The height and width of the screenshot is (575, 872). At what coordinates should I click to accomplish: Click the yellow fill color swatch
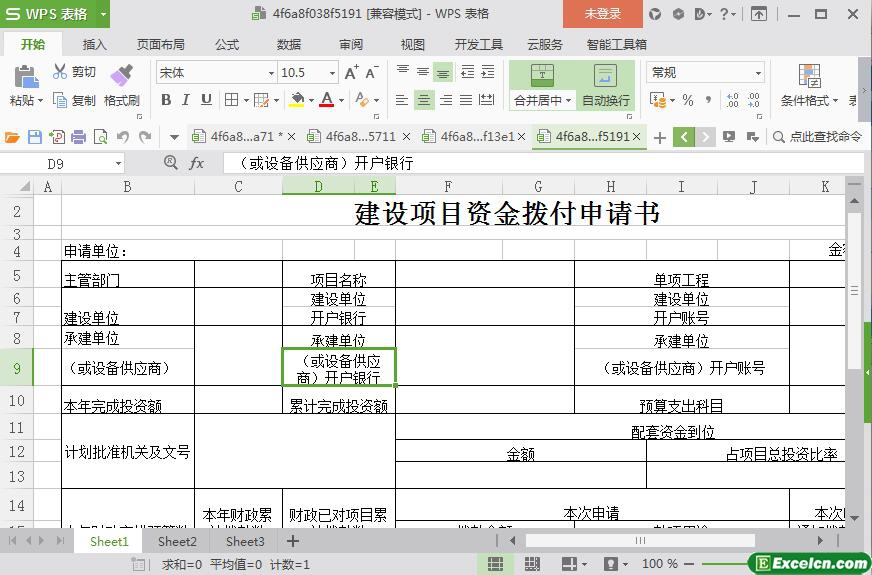297,100
